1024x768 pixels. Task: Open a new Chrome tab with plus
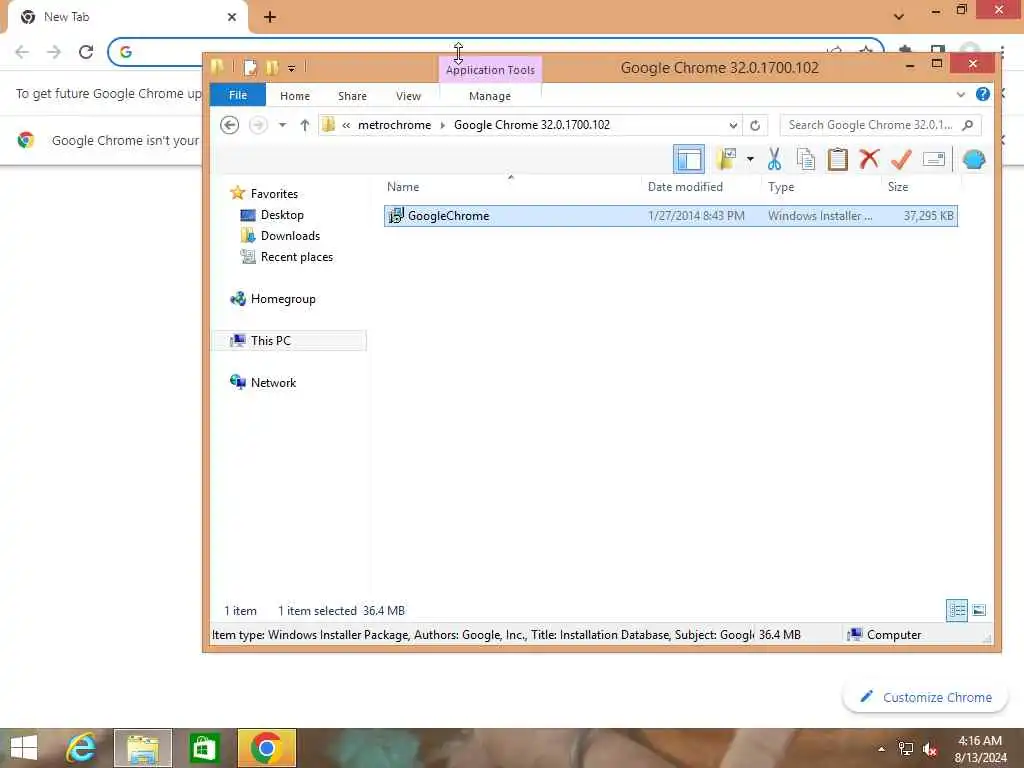pos(270,17)
